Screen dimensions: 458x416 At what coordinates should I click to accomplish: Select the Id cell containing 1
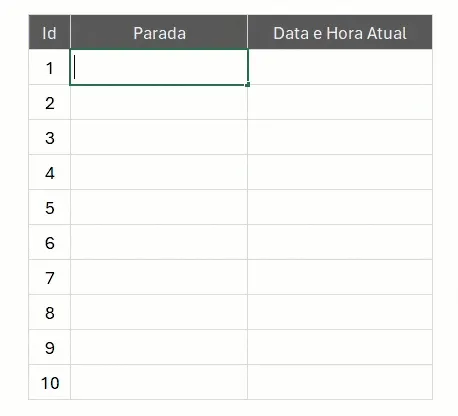click(x=49, y=67)
